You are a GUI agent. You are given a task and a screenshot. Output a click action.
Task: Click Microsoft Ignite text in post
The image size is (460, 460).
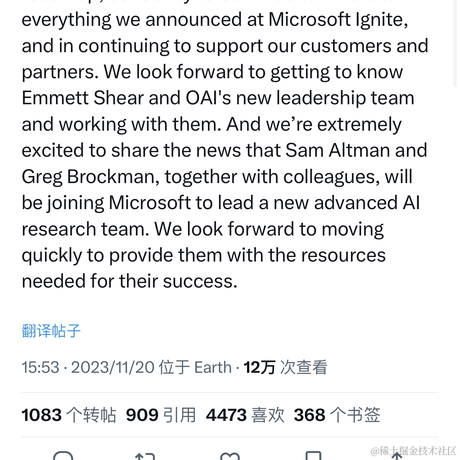click(x=338, y=20)
